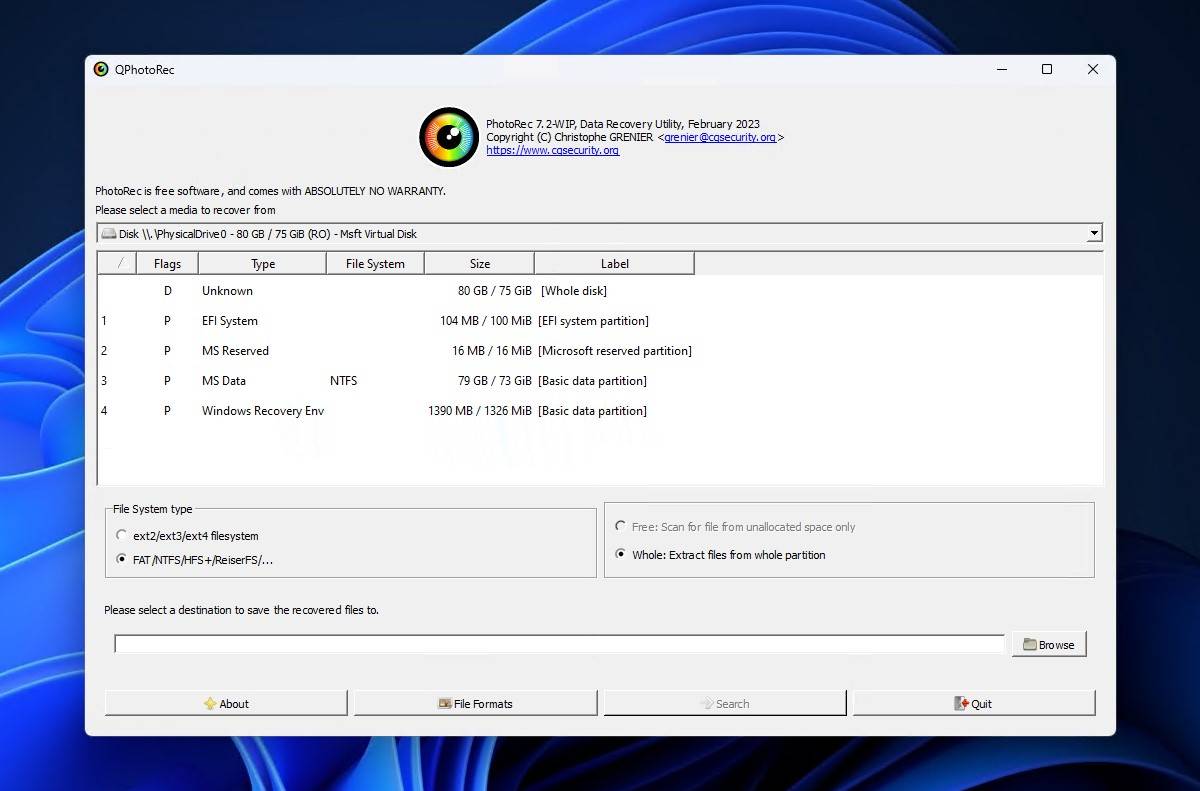Image resolution: width=1200 pixels, height=791 pixels.
Task: Maximize the QPhotoRec window
Action: (x=1047, y=69)
